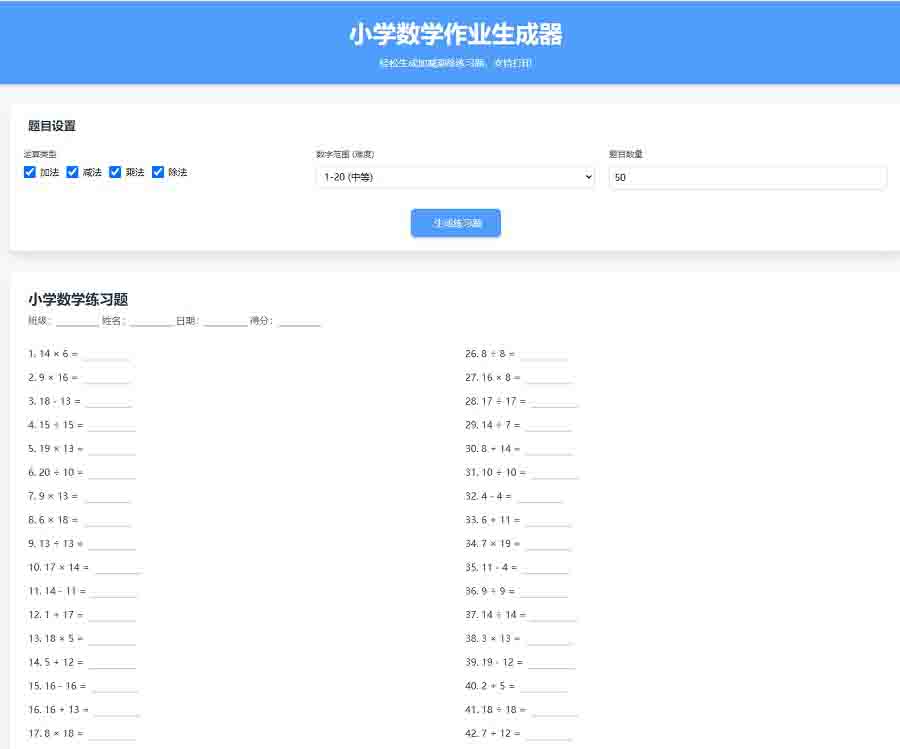Click the answer blank for 18 - 13
The height and width of the screenshot is (749, 900).
click(109, 402)
